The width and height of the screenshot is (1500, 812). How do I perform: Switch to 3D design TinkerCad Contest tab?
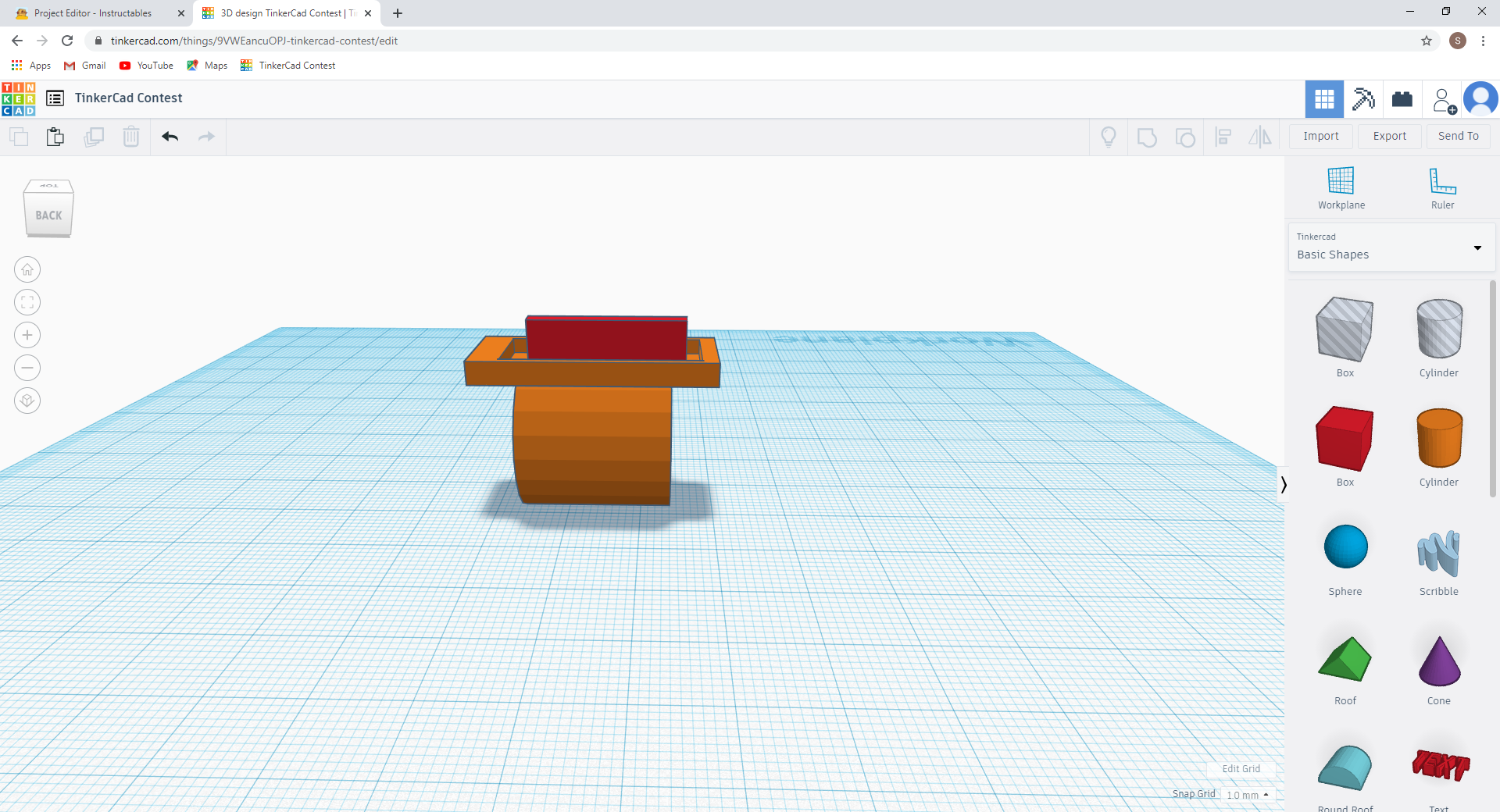point(287,13)
